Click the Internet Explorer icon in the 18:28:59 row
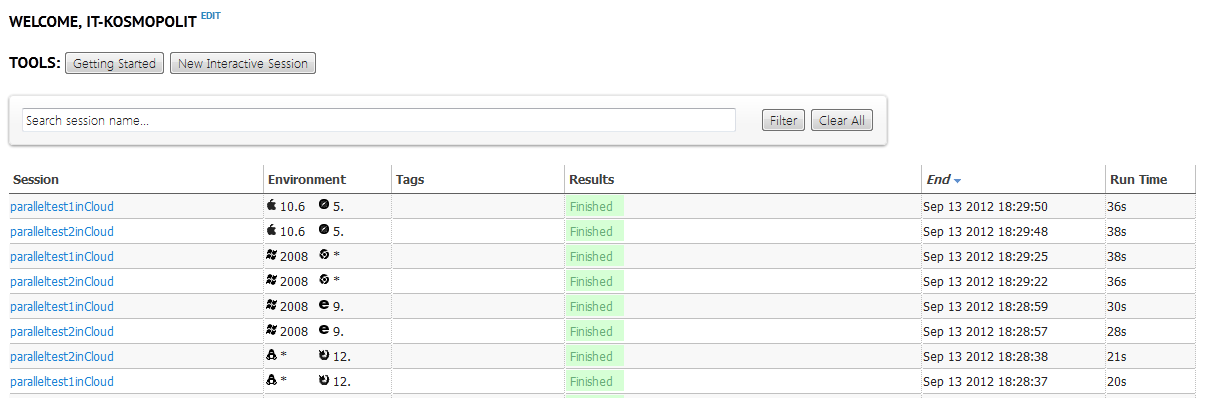1205x407 pixels. click(324, 306)
